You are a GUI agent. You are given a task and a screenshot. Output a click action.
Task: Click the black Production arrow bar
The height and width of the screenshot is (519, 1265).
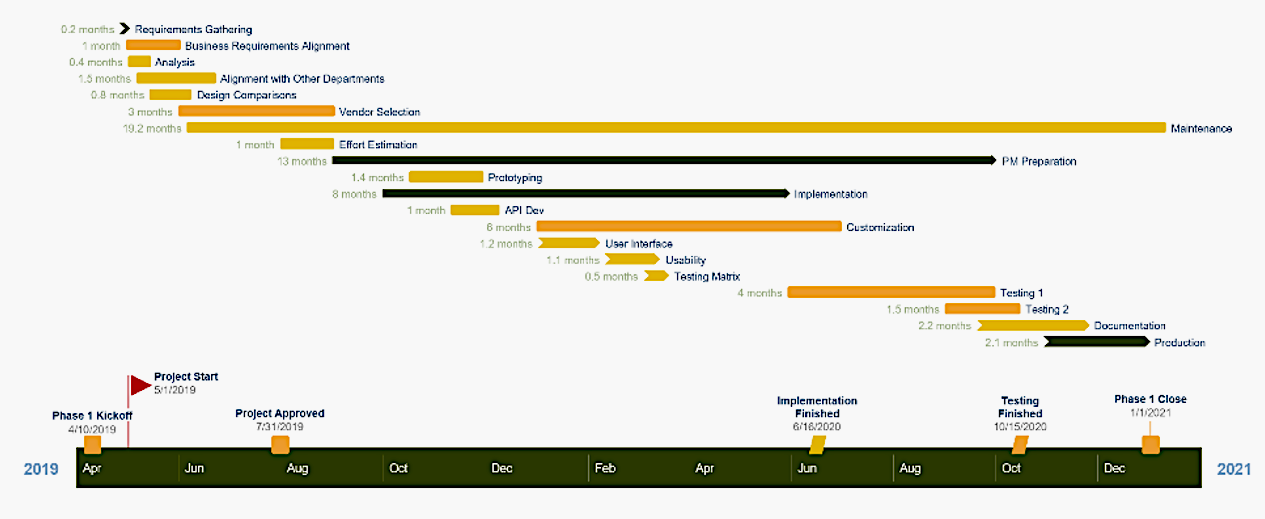(x=1097, y=342)
